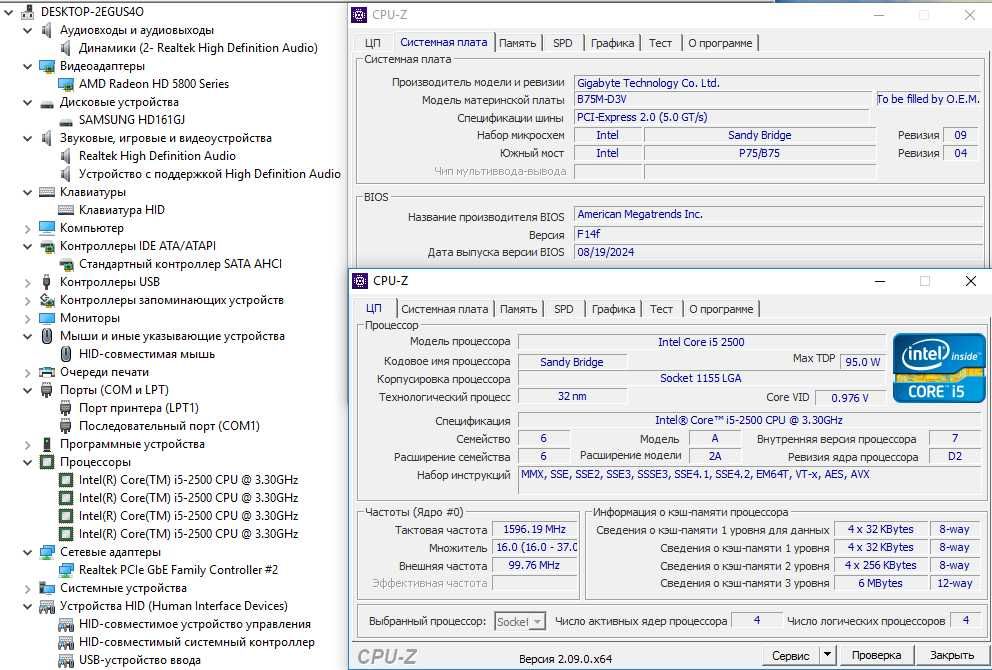The height and width of the screenshot is (670, 992).
Task: Click the Последовательный порт (COM1) icon
Action: [x=66, y=426]
